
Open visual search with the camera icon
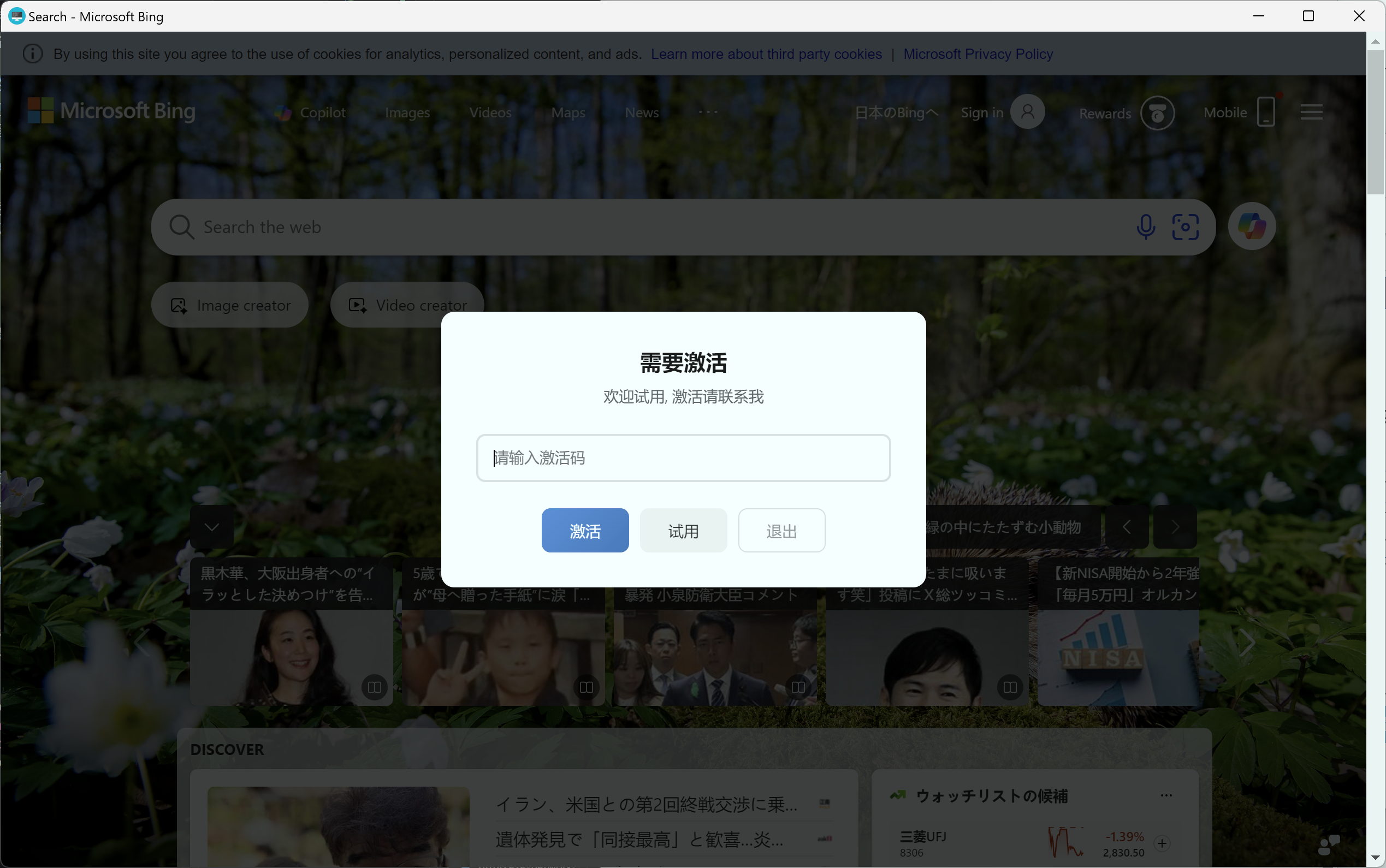(x=1186, y=227)
